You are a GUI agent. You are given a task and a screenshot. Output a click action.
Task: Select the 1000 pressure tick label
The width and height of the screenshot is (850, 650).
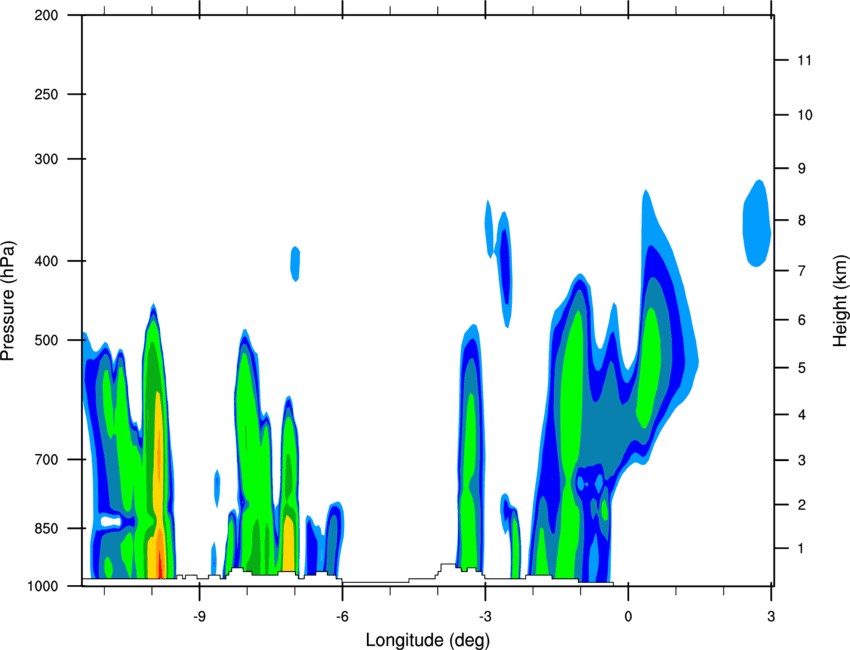(42, 586)
